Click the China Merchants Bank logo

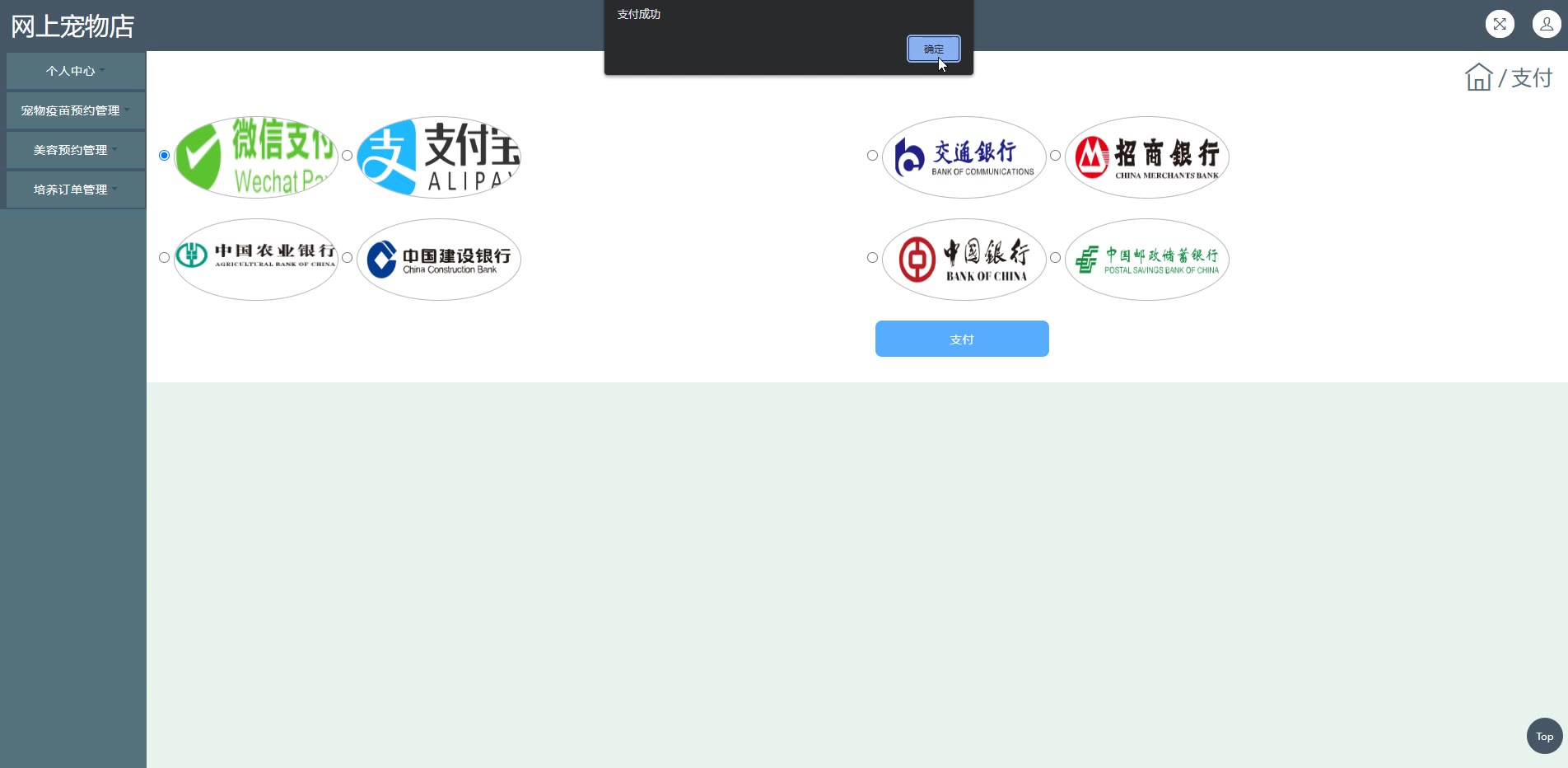1147,157
